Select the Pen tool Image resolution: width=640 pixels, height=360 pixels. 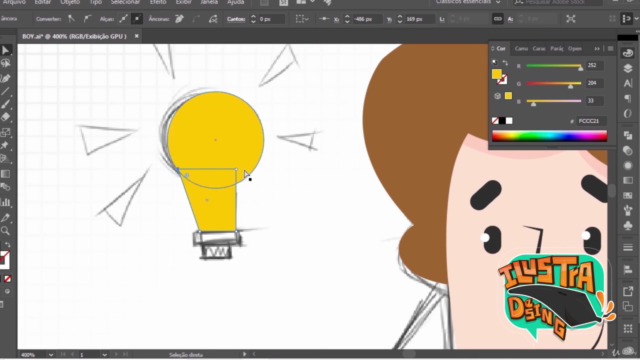point(5,78)
